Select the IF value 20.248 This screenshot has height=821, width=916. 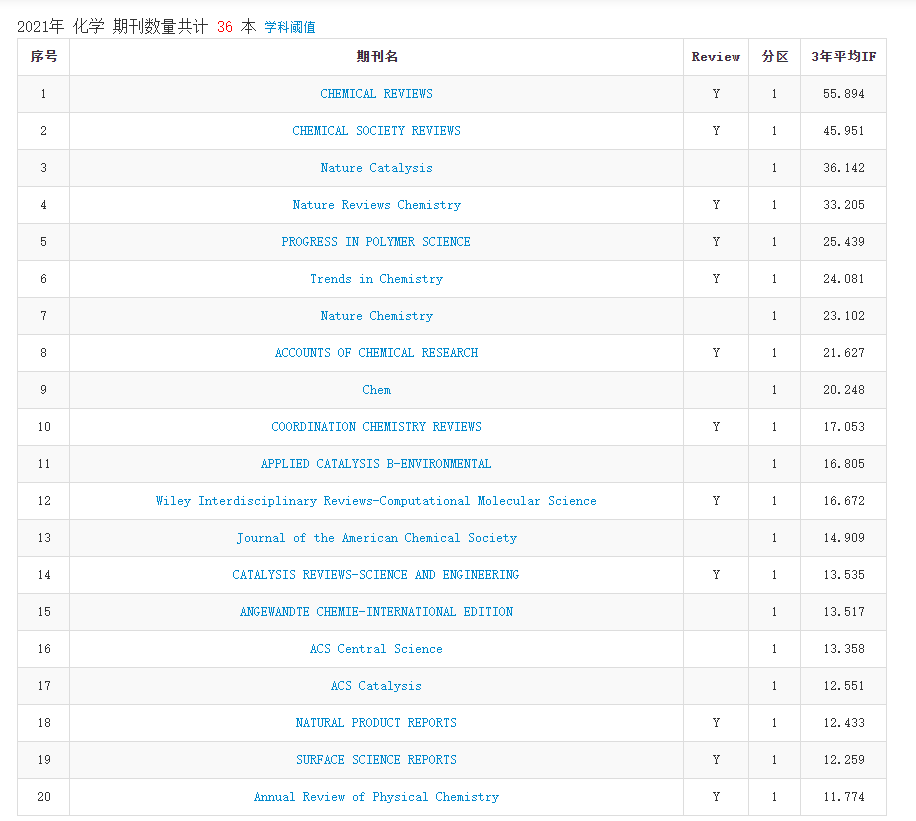[x=844, y=390]
